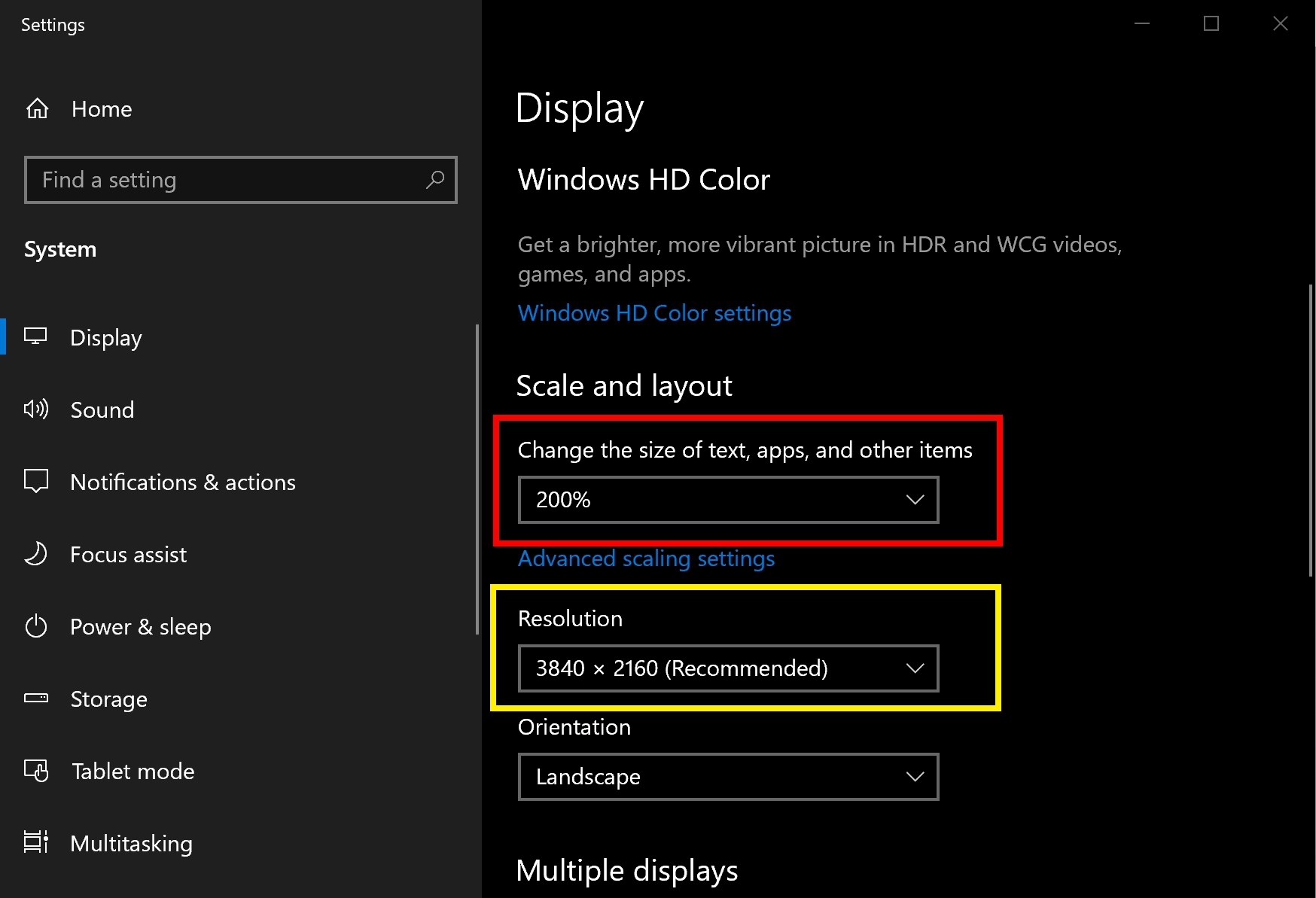Select Display in the sidebar

241,337
